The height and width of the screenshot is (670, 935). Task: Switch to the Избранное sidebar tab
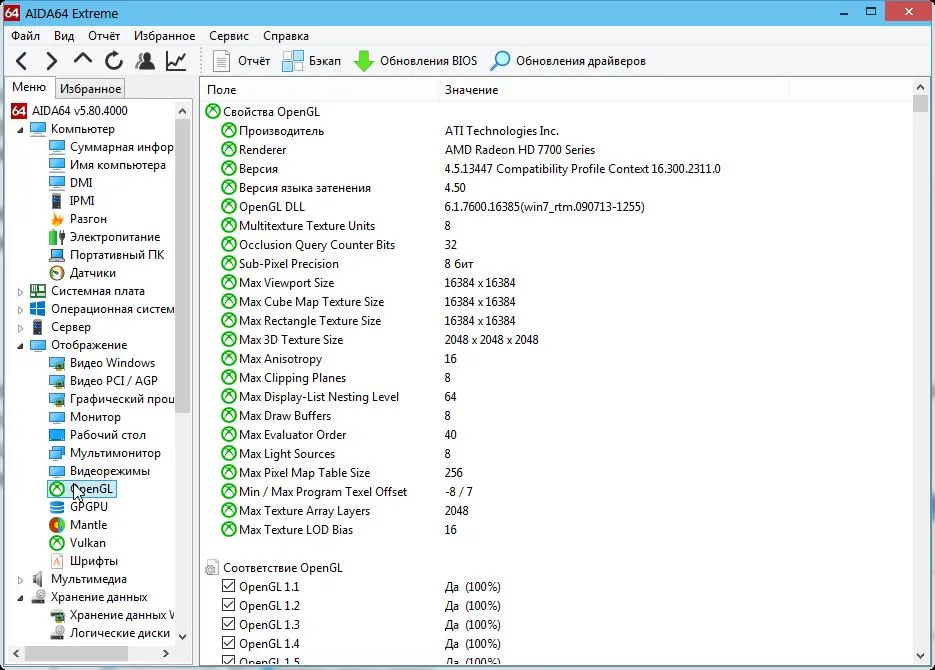point(91,89)
